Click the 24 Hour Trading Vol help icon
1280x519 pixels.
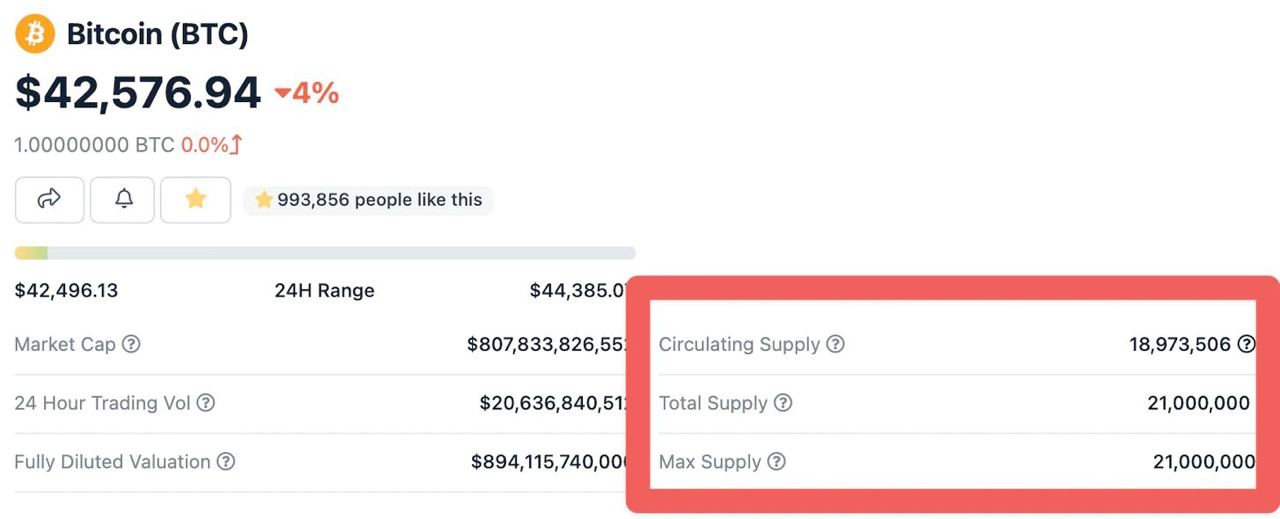205,403
